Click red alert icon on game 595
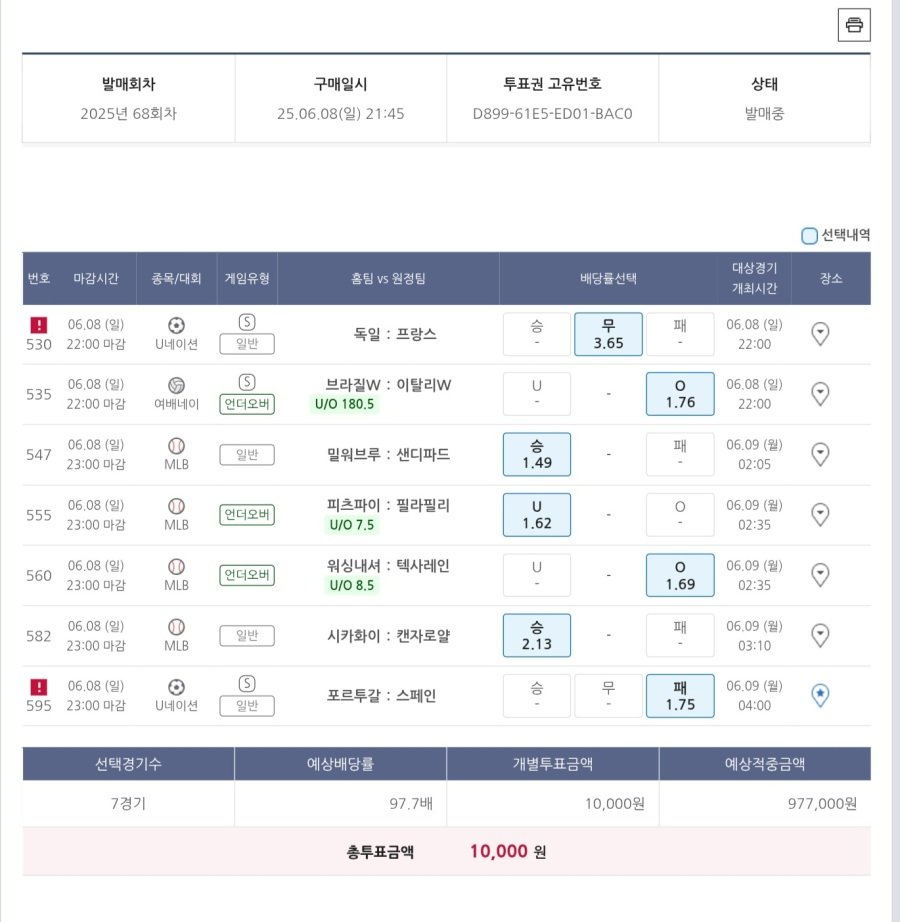This screenshot has width=900, height=922. point(39,686)
